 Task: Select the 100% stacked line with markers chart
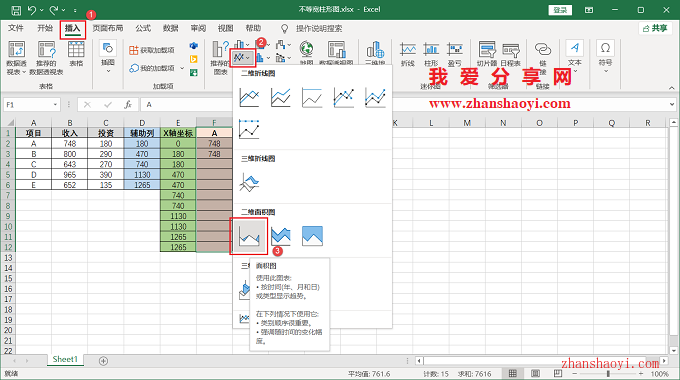[249, 129]
